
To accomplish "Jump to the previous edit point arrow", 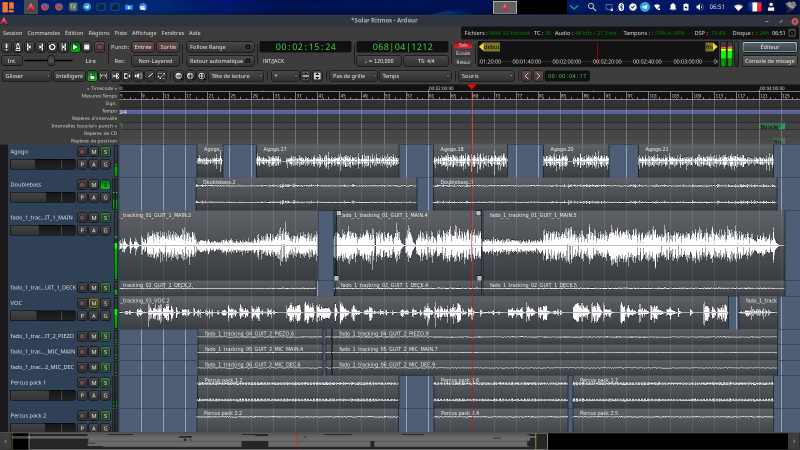I will coord(526,76).
